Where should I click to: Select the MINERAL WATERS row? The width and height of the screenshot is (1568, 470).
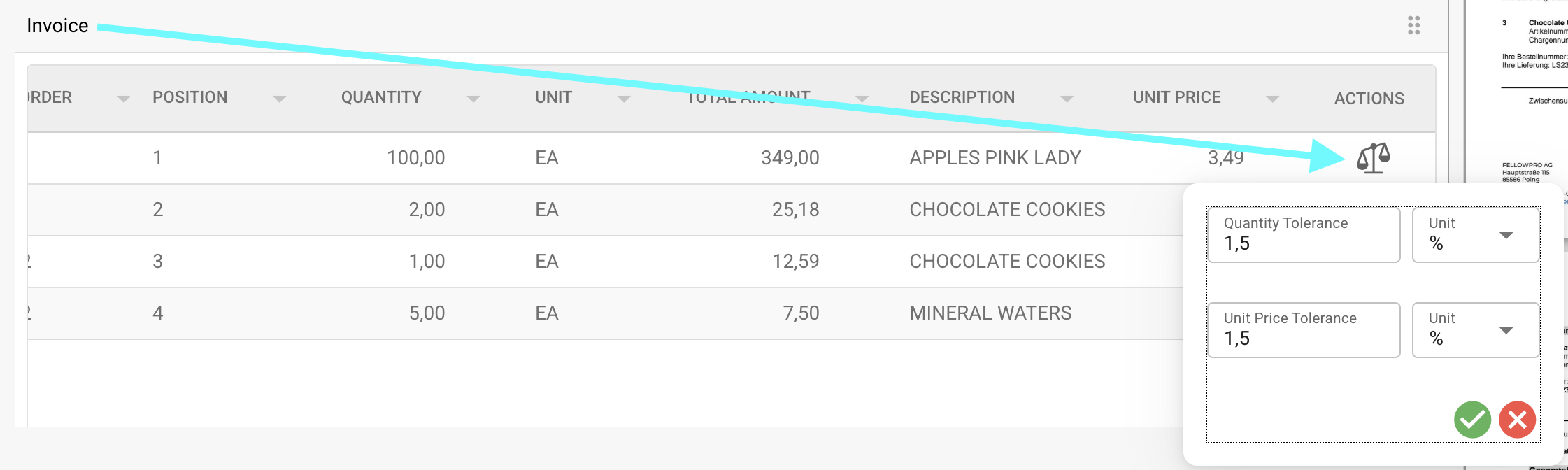(x=990, y=313)
